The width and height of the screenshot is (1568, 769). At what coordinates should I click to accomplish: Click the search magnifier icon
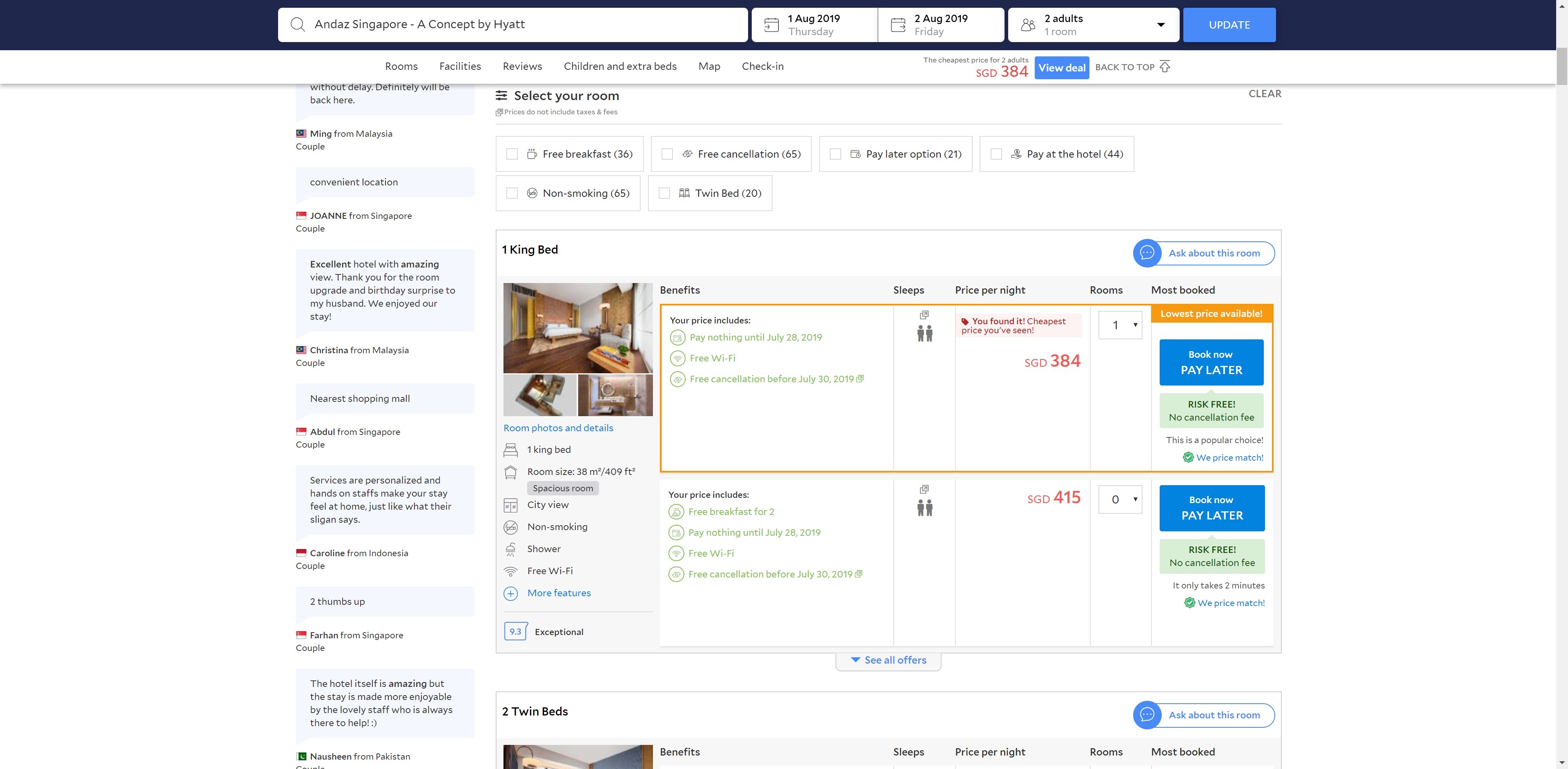tap(298, 25)
